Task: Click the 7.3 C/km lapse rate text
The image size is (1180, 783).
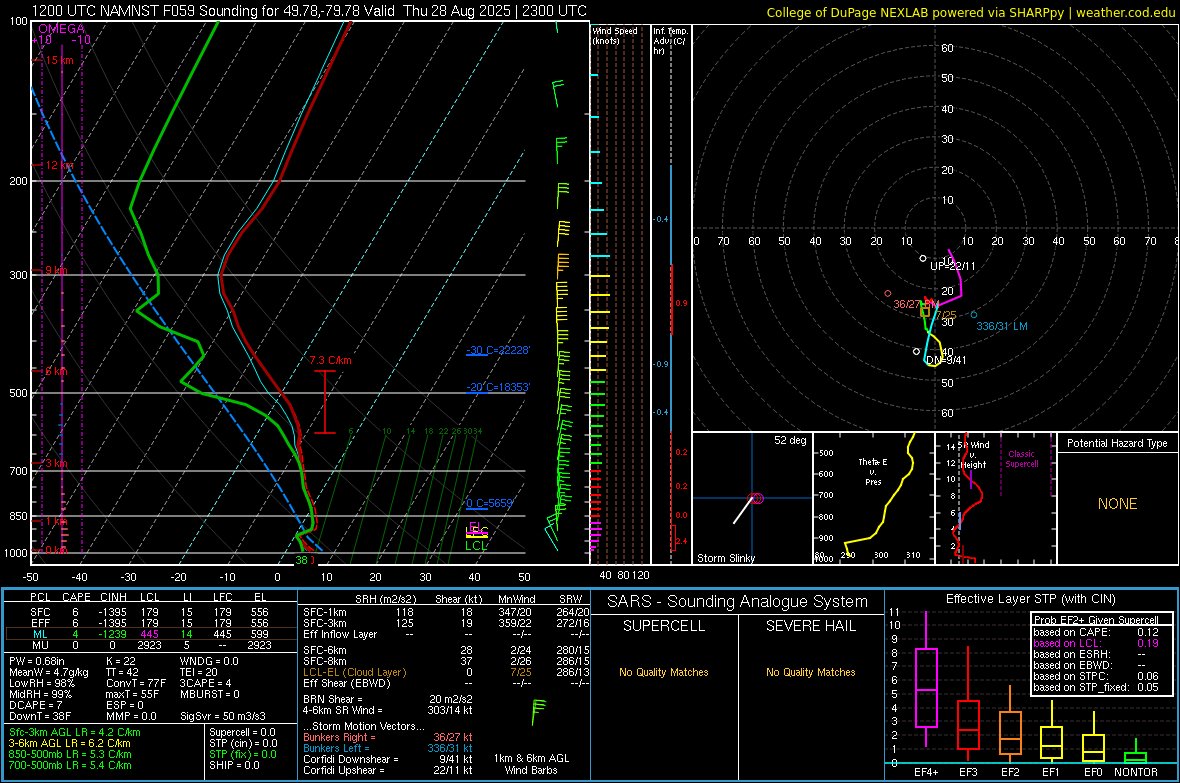Action: pyautogui.click(x=330, y=360)
